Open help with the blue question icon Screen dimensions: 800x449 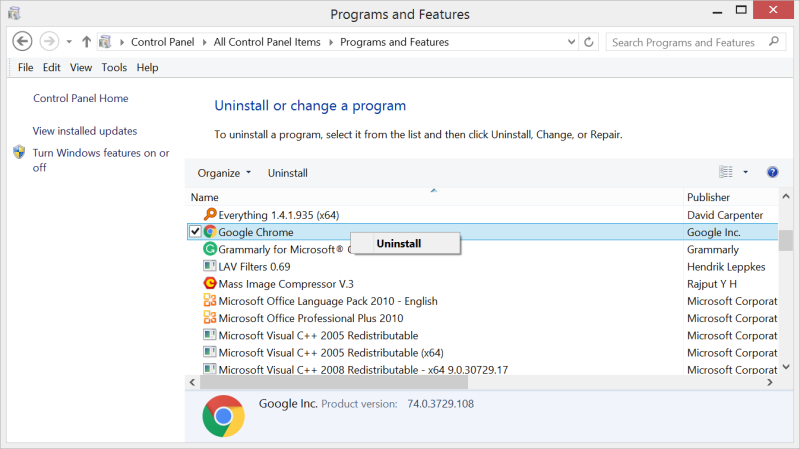(x=772, y=172)
